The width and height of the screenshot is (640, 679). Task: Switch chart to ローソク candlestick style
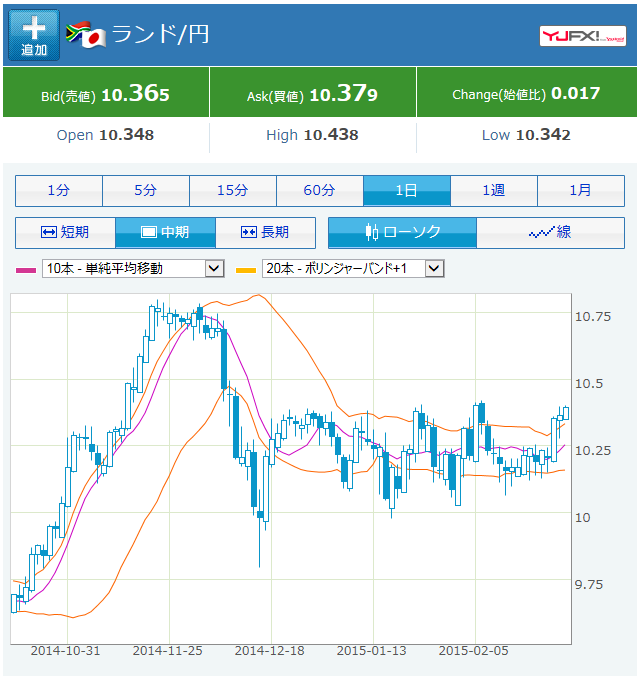tap(403, 232)
